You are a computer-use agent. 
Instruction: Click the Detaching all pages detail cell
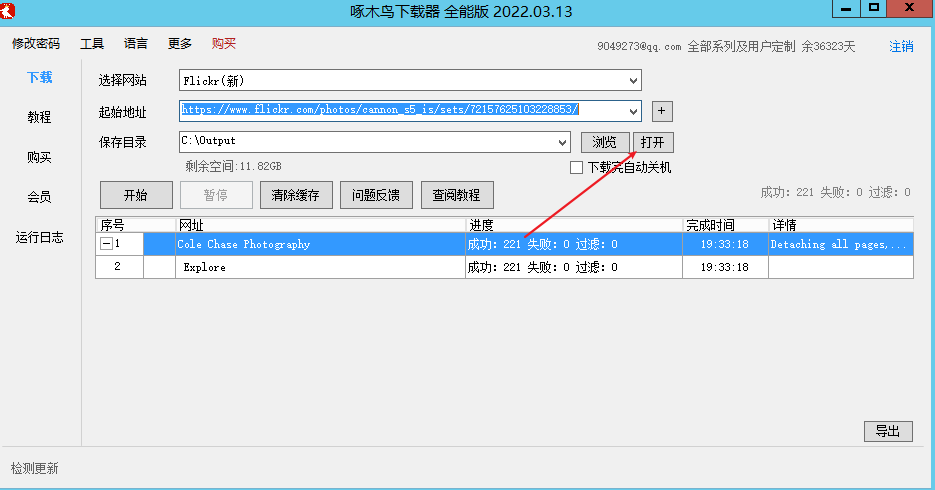[840, 244]
